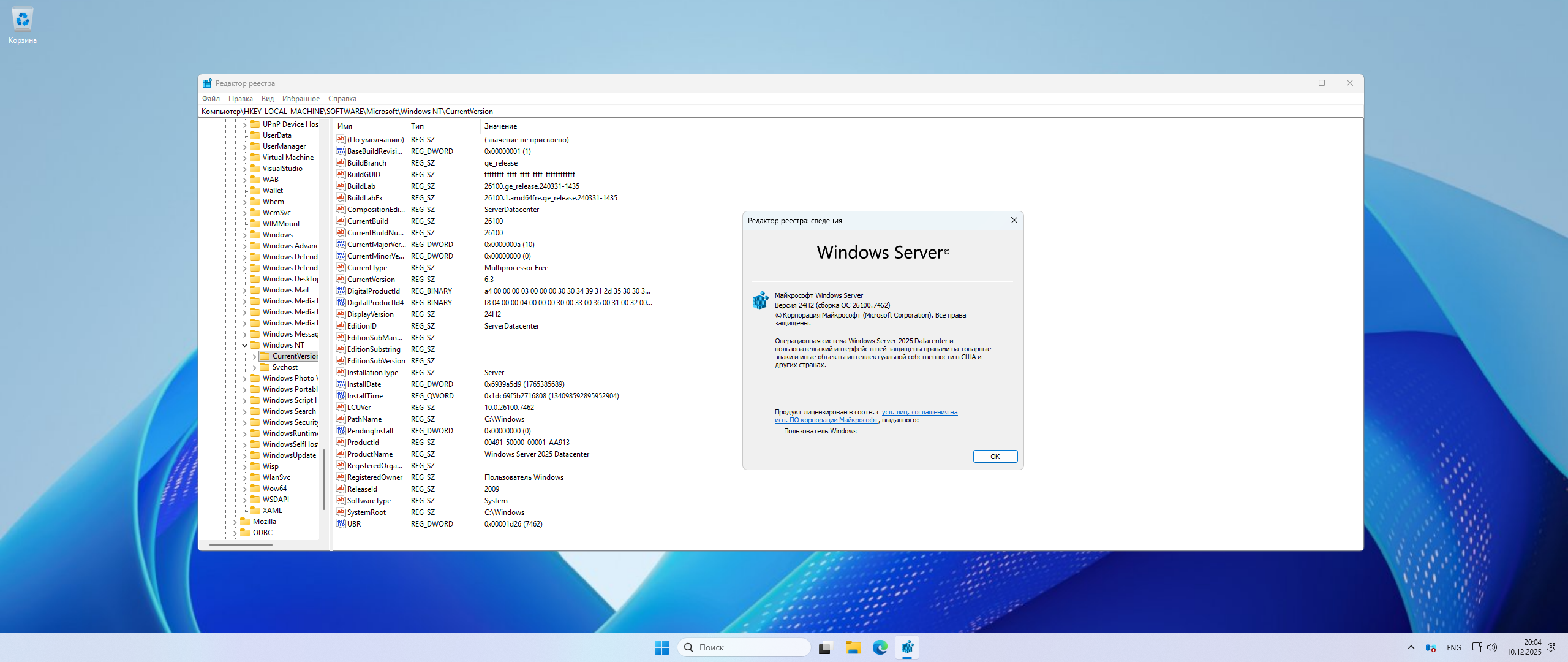Open the Избранное menu
The width and height of the screenshot is (1568, 662).
click(x=301, y=99)
